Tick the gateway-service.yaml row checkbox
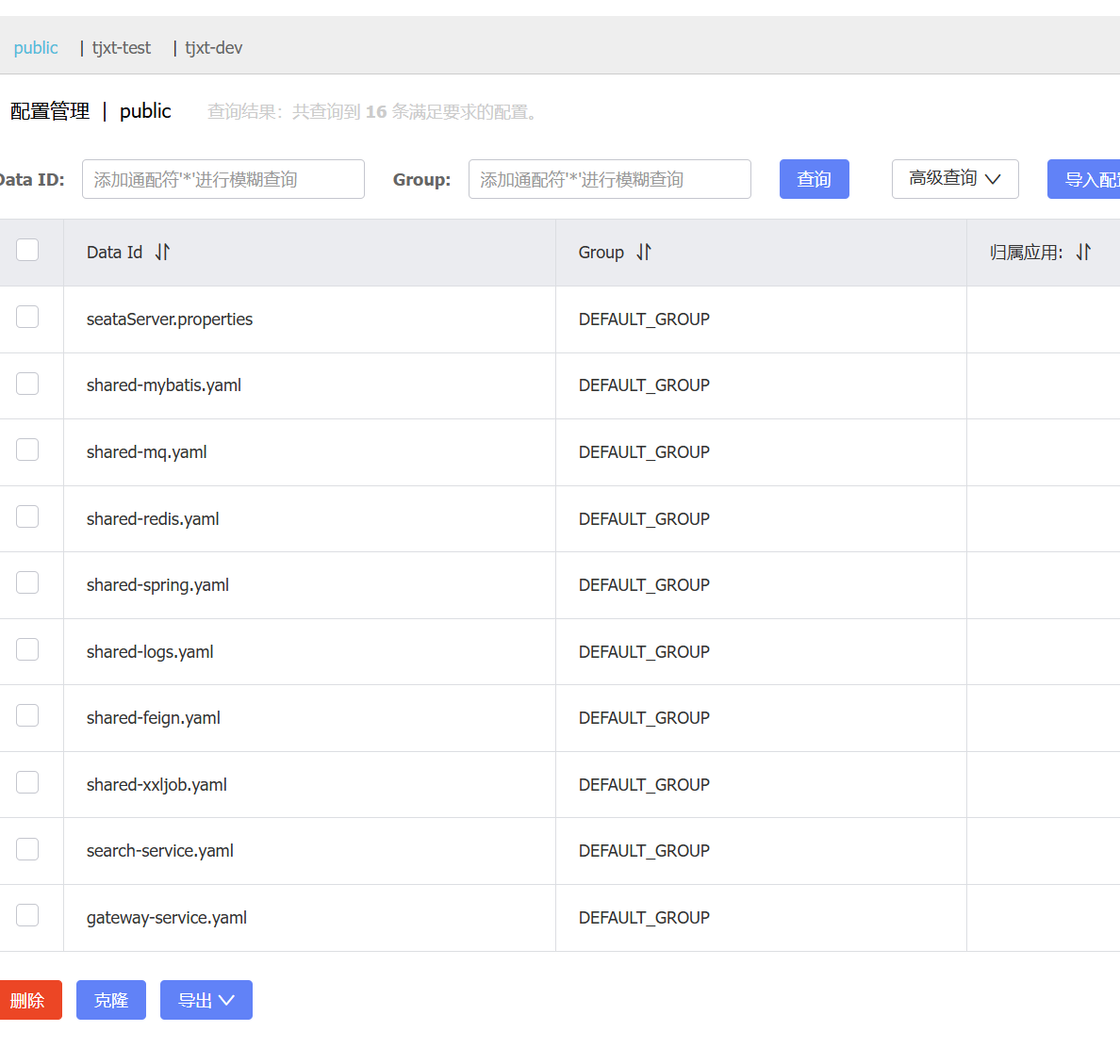This screenshot has height=1064, width=1120. (27, 915)
